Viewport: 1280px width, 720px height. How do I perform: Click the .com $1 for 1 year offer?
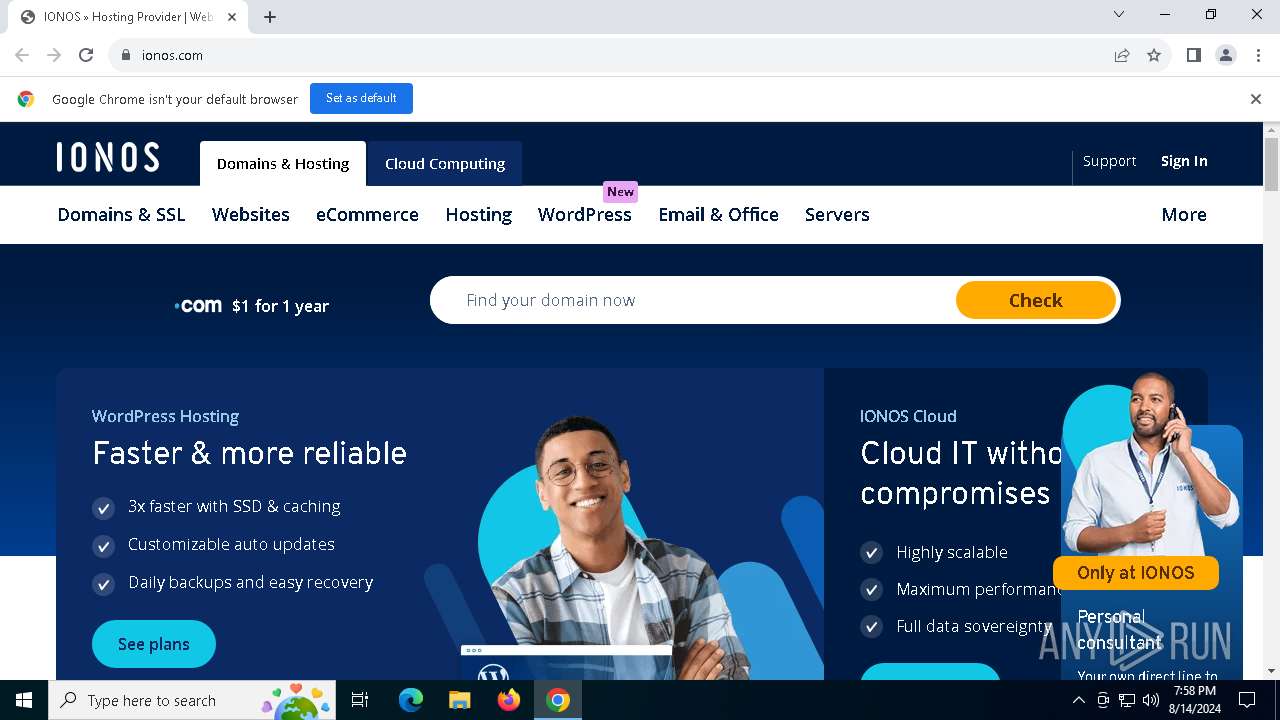click(x=251, y=306)
